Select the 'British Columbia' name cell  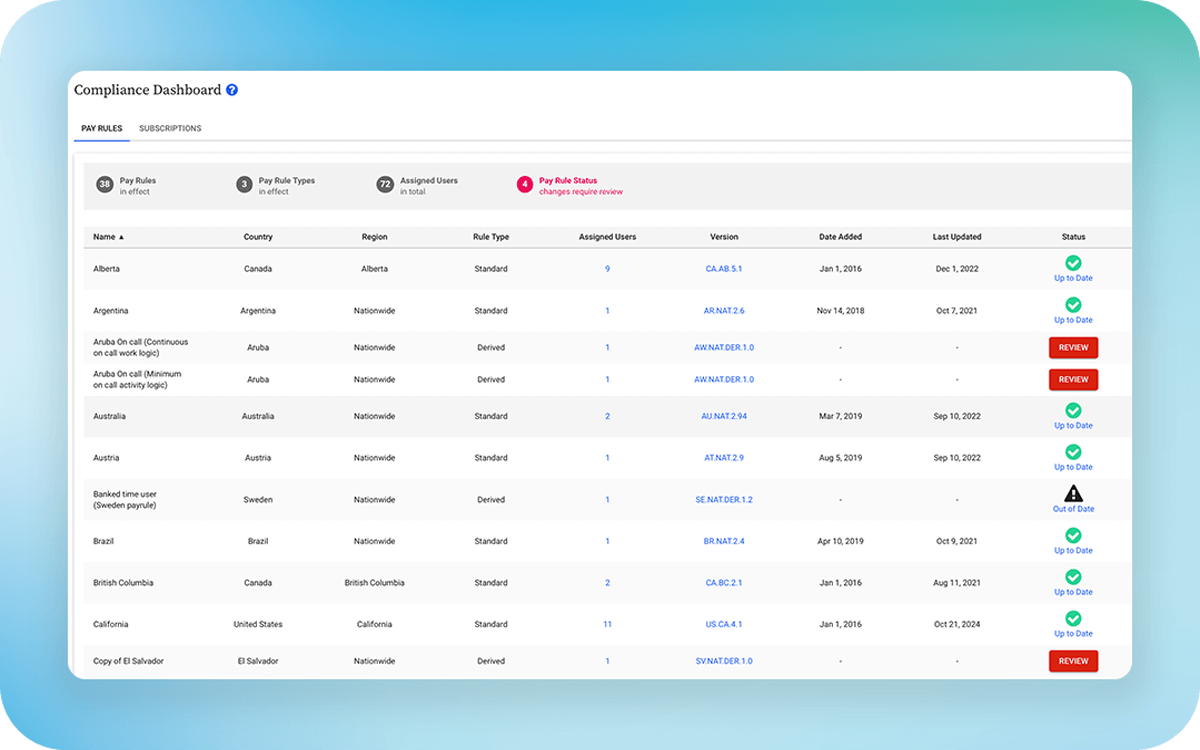point(124,583)
